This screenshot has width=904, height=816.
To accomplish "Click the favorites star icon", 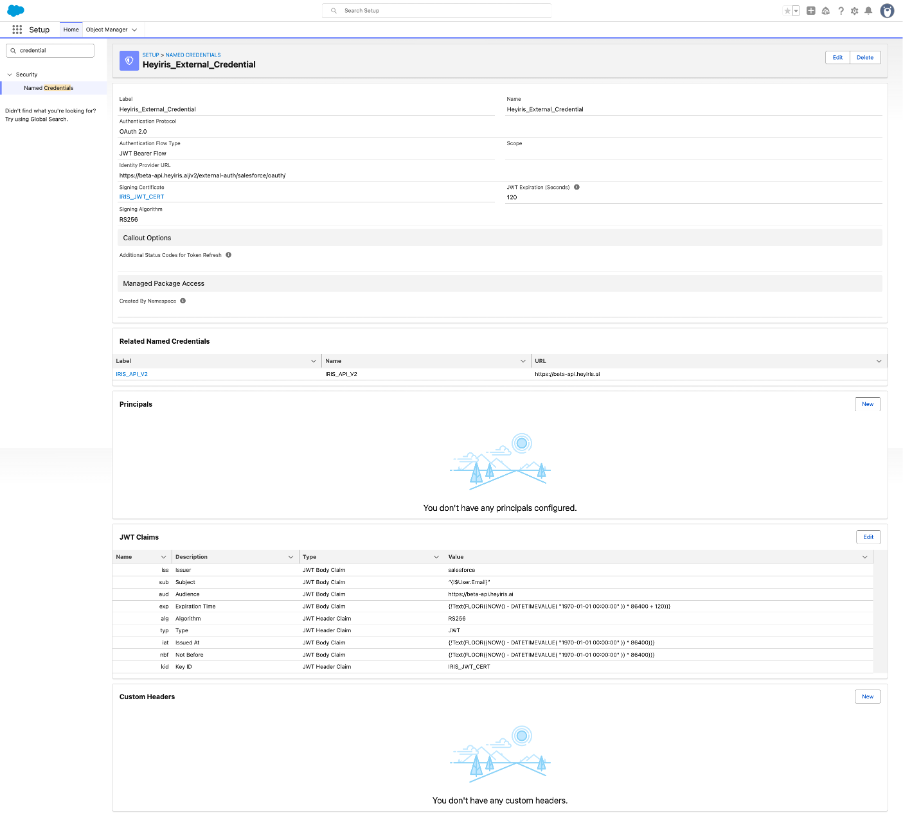I will pyautogui.click(x=787, y=10).
